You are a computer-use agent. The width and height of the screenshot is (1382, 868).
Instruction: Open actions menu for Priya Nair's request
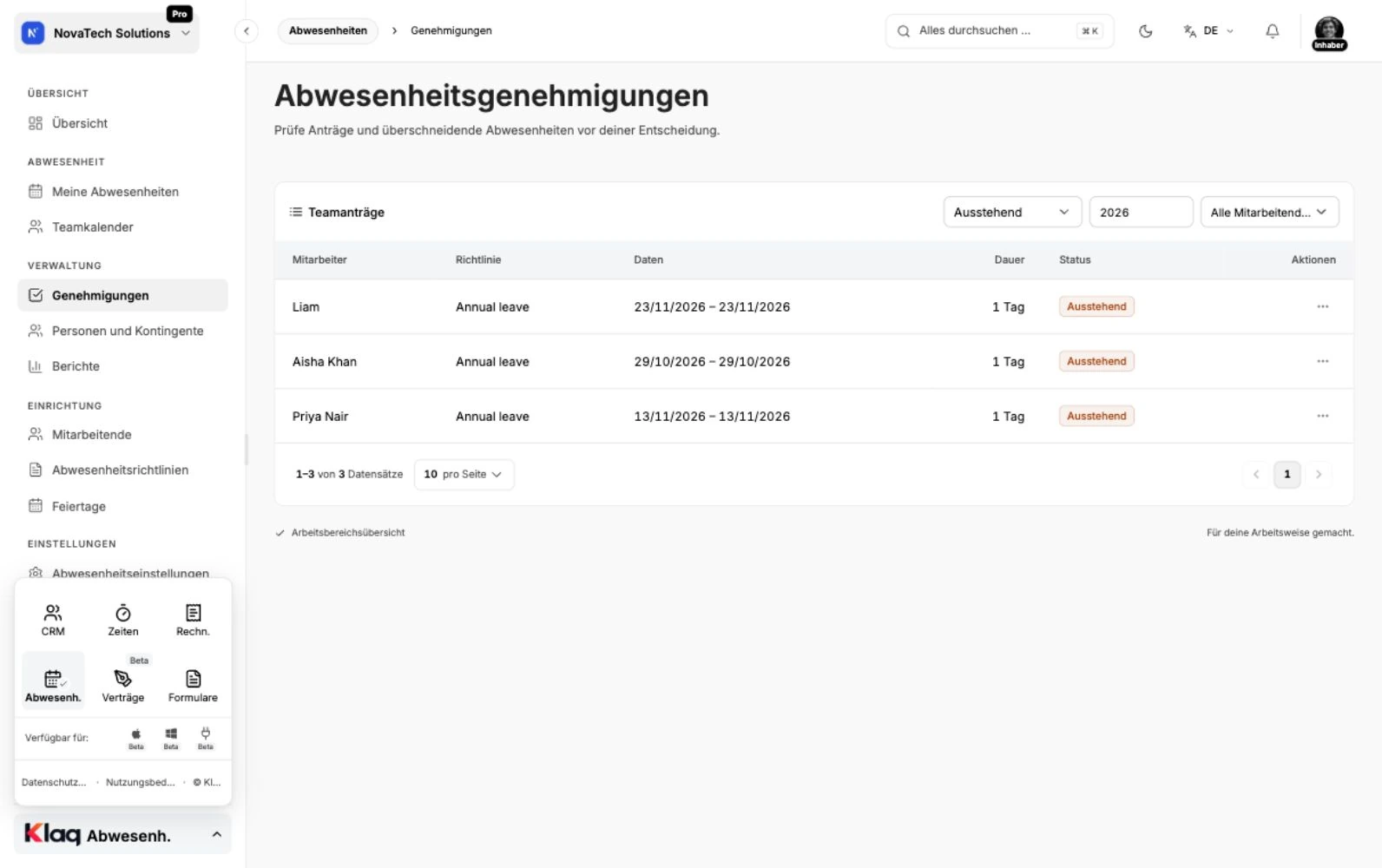pyautogui.click(x=1322, y=416)
